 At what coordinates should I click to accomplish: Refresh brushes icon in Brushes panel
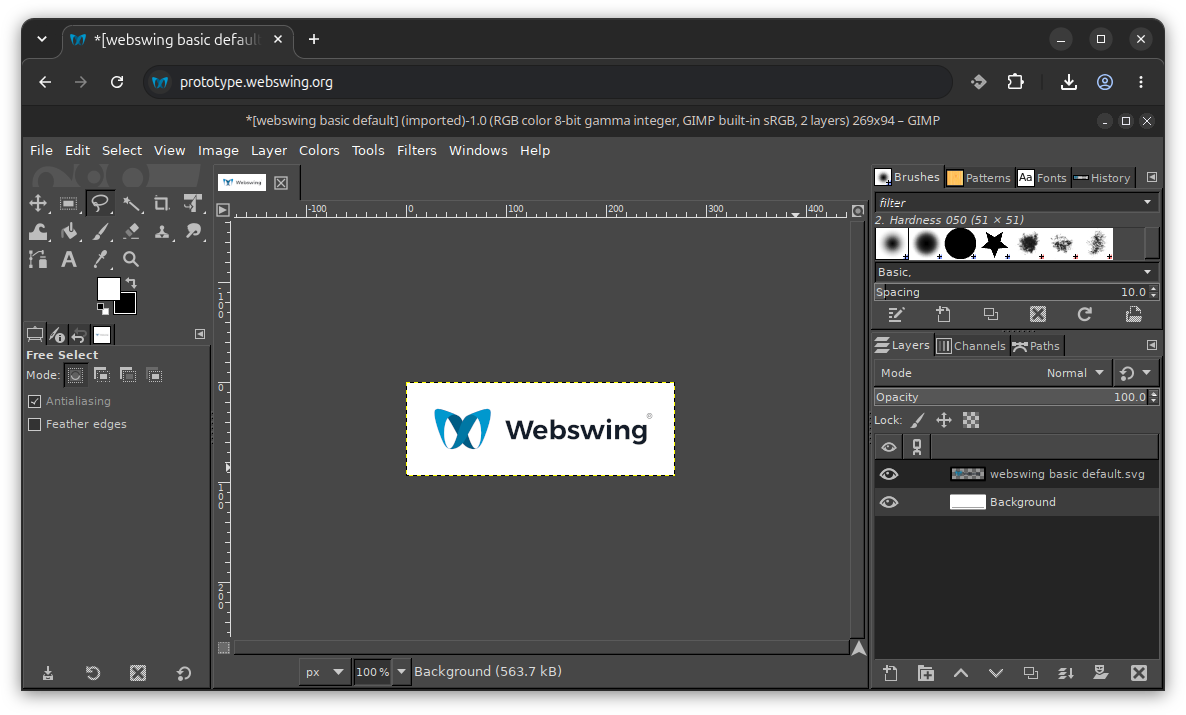[x=1085, y=315]
